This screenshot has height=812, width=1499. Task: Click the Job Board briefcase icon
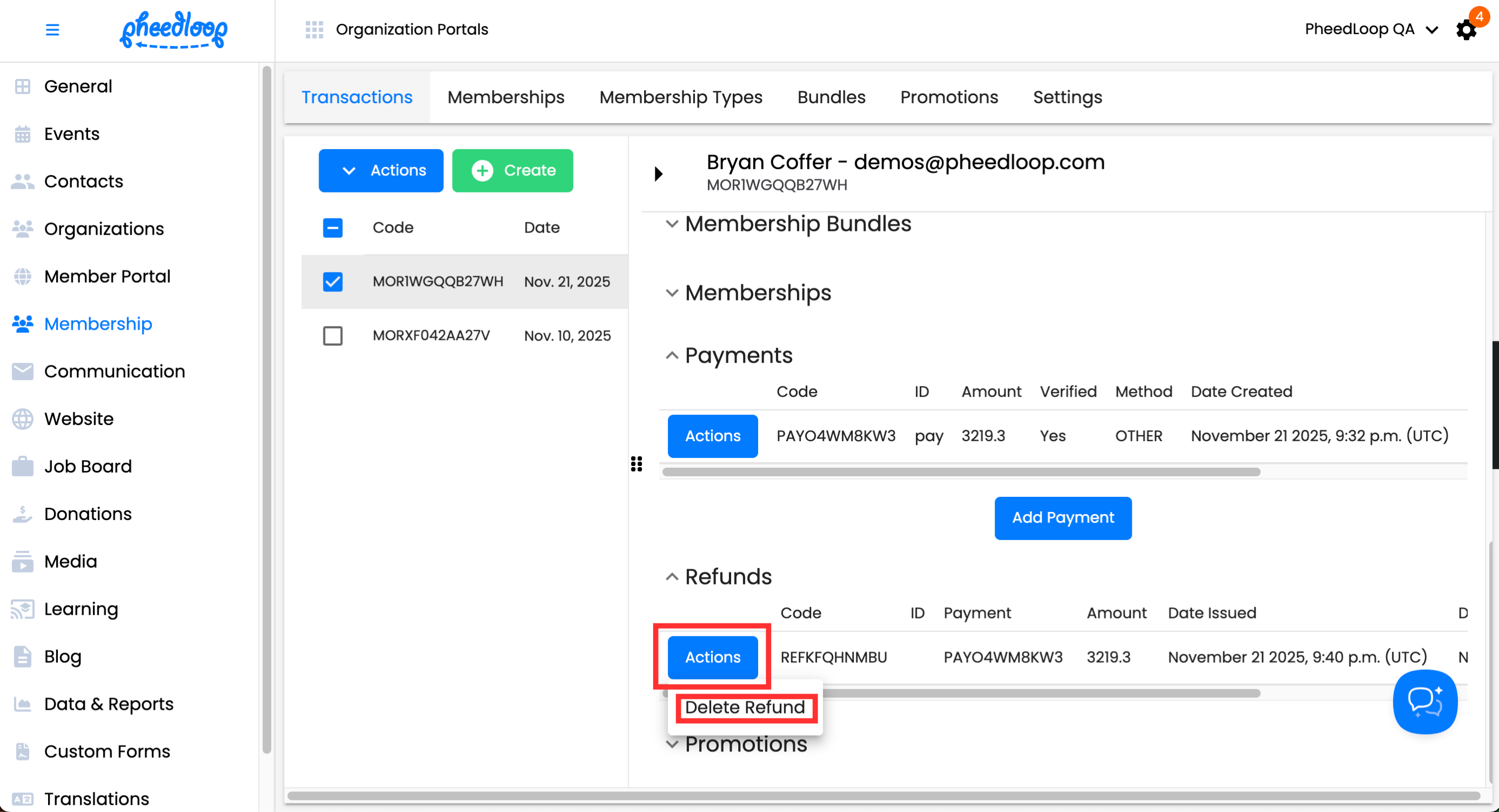pos(22,467)
